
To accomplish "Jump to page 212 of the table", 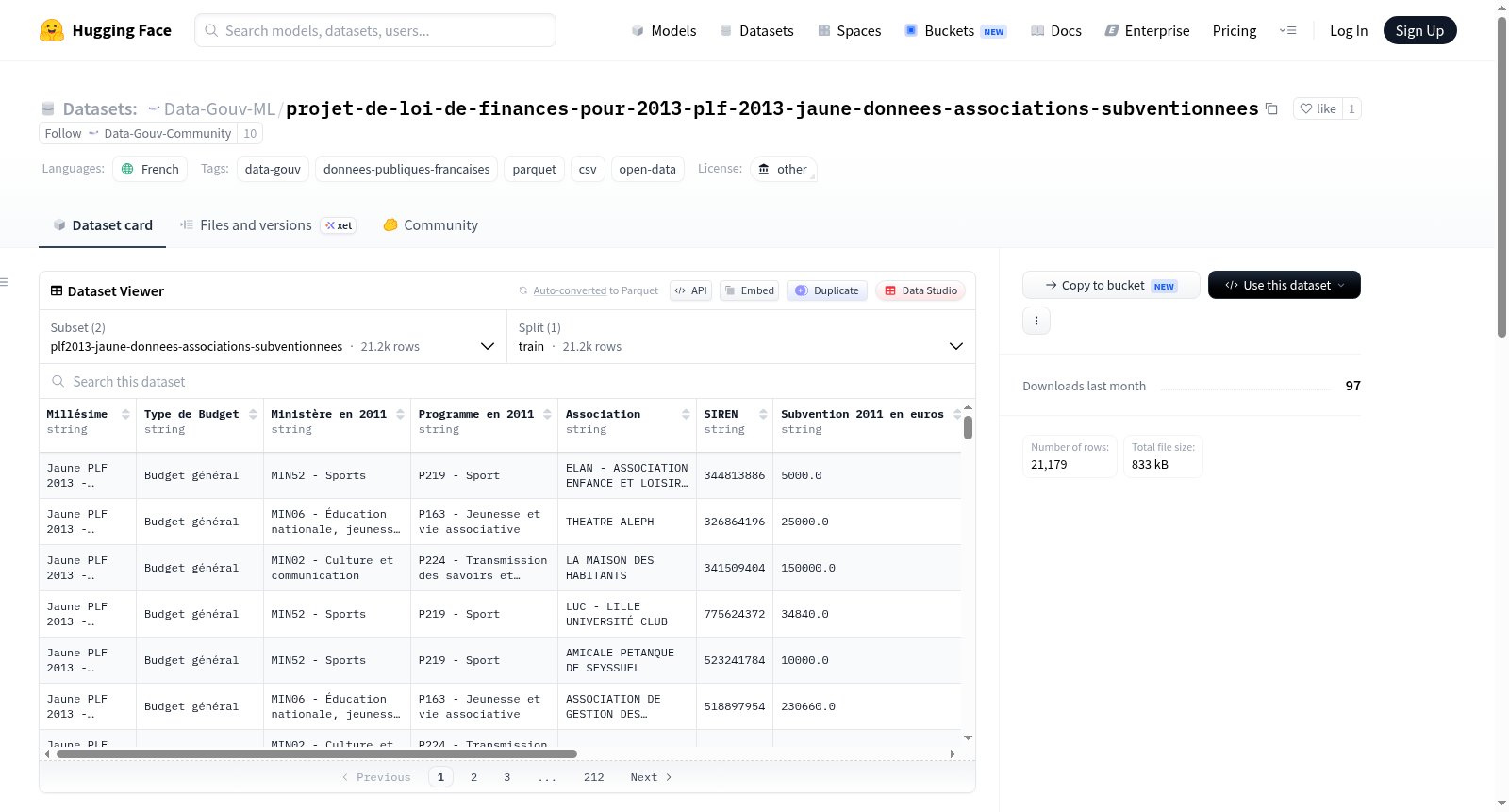I will 593,777.
